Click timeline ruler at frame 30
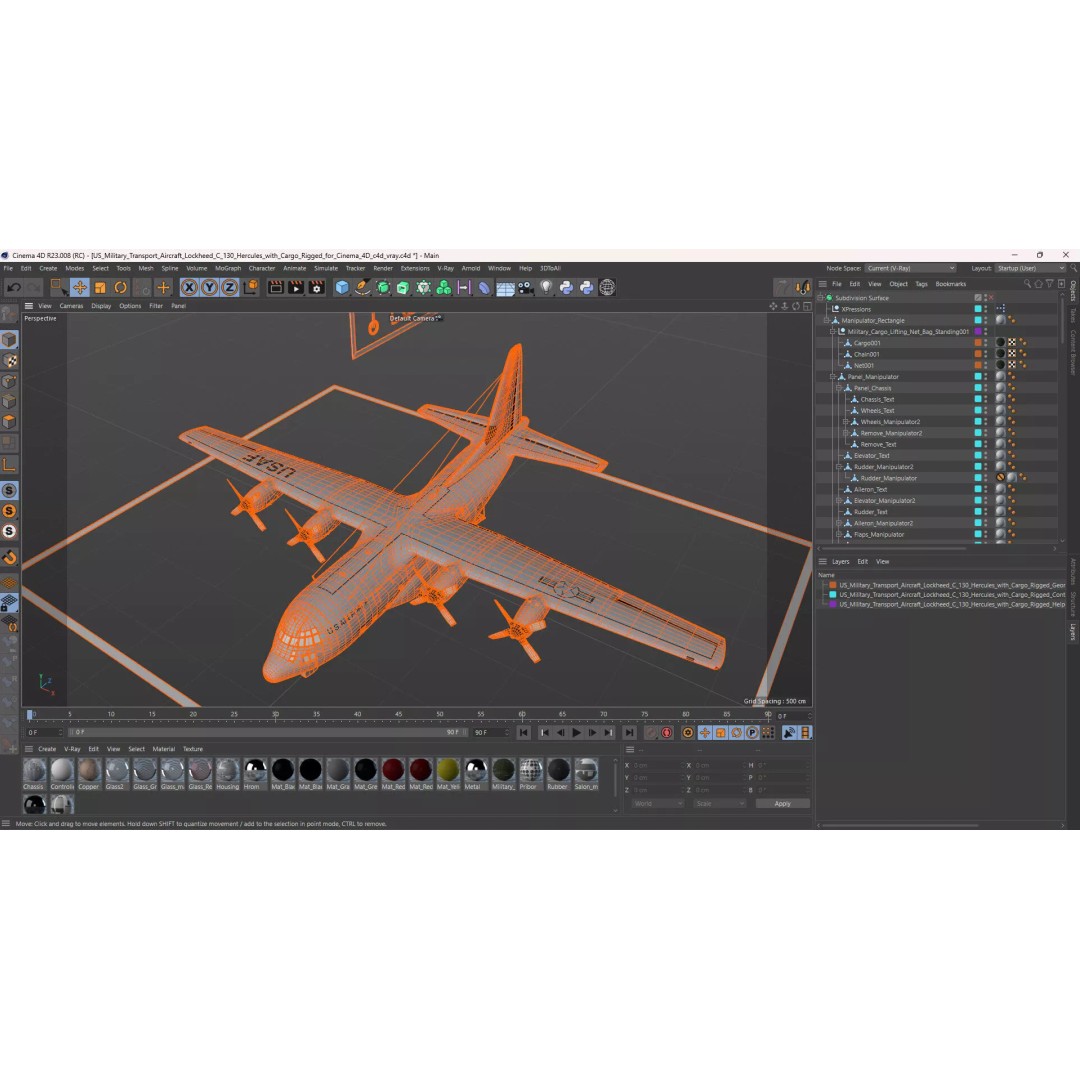 coord(275,715)
